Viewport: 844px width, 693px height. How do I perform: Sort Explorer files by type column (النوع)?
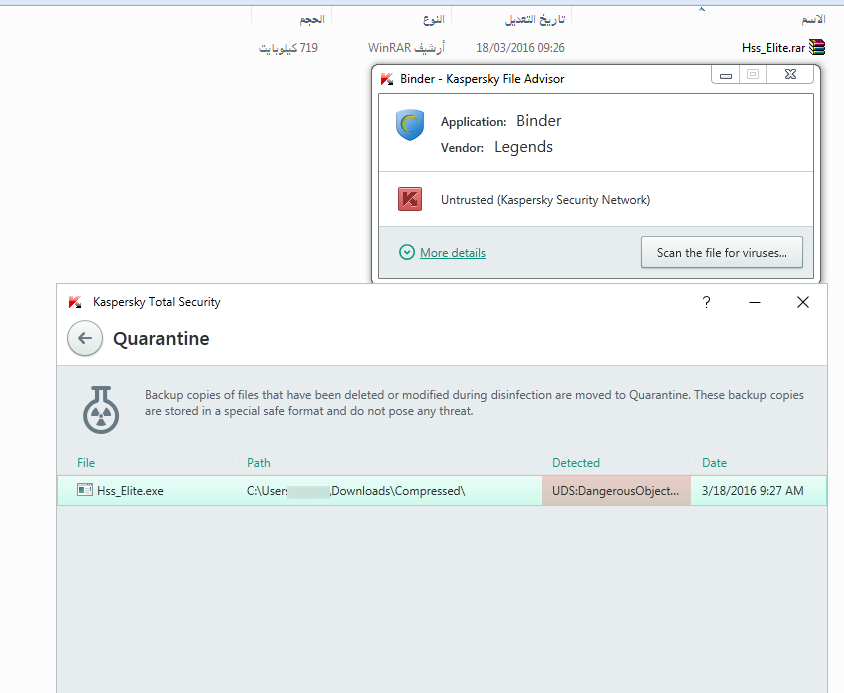[x=433, y=19]
